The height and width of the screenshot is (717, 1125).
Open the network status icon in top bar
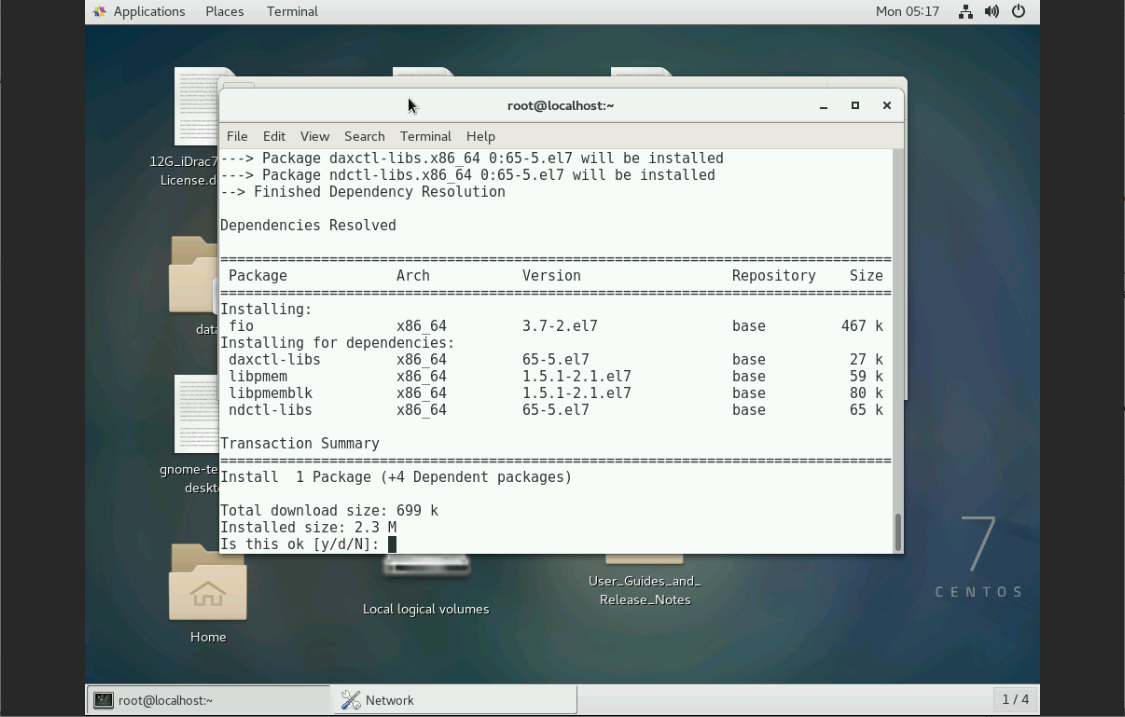pyautogui.click(x=966, y=11)
